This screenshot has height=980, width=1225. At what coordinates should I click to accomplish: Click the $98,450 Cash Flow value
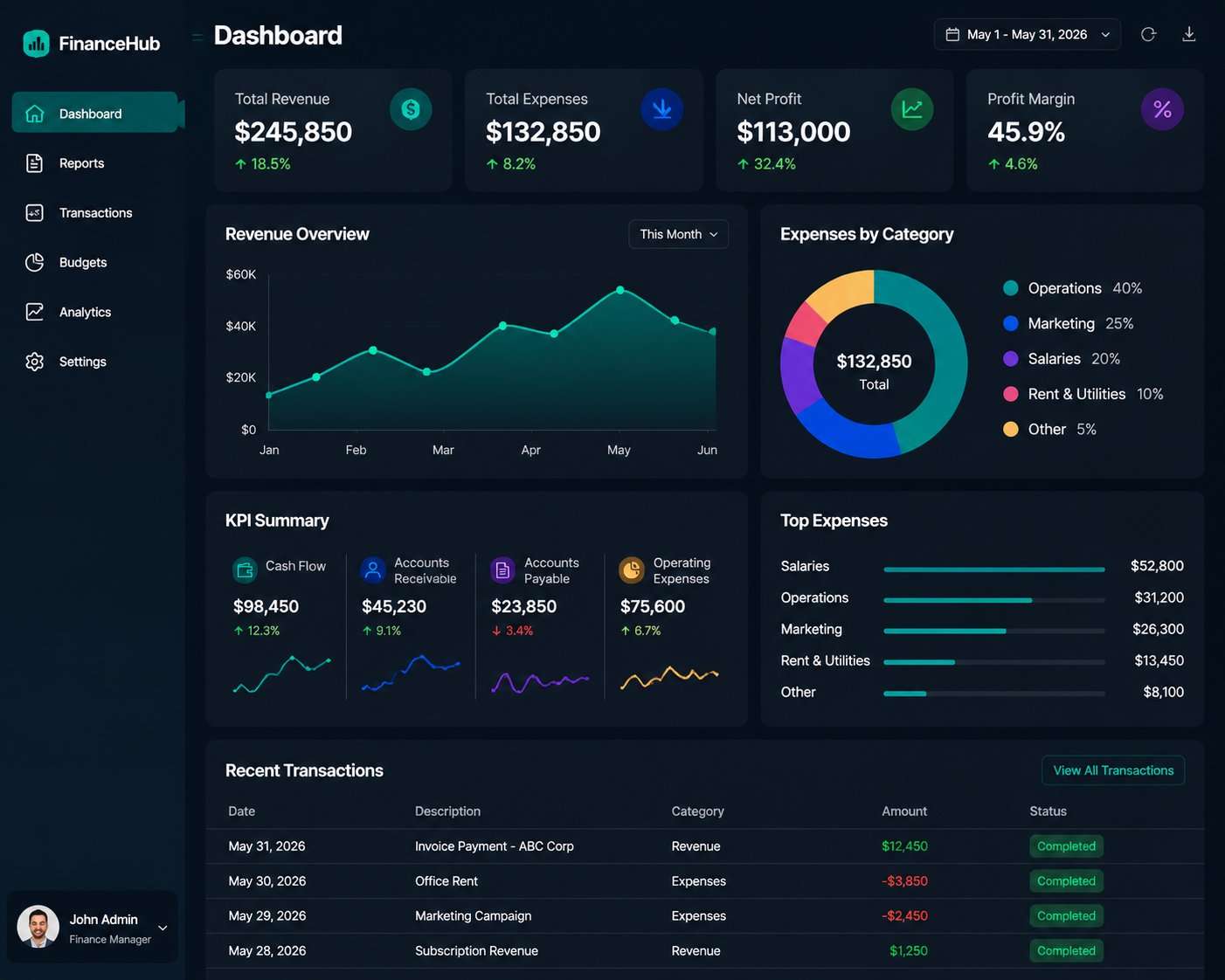click(x=266, y=606)
